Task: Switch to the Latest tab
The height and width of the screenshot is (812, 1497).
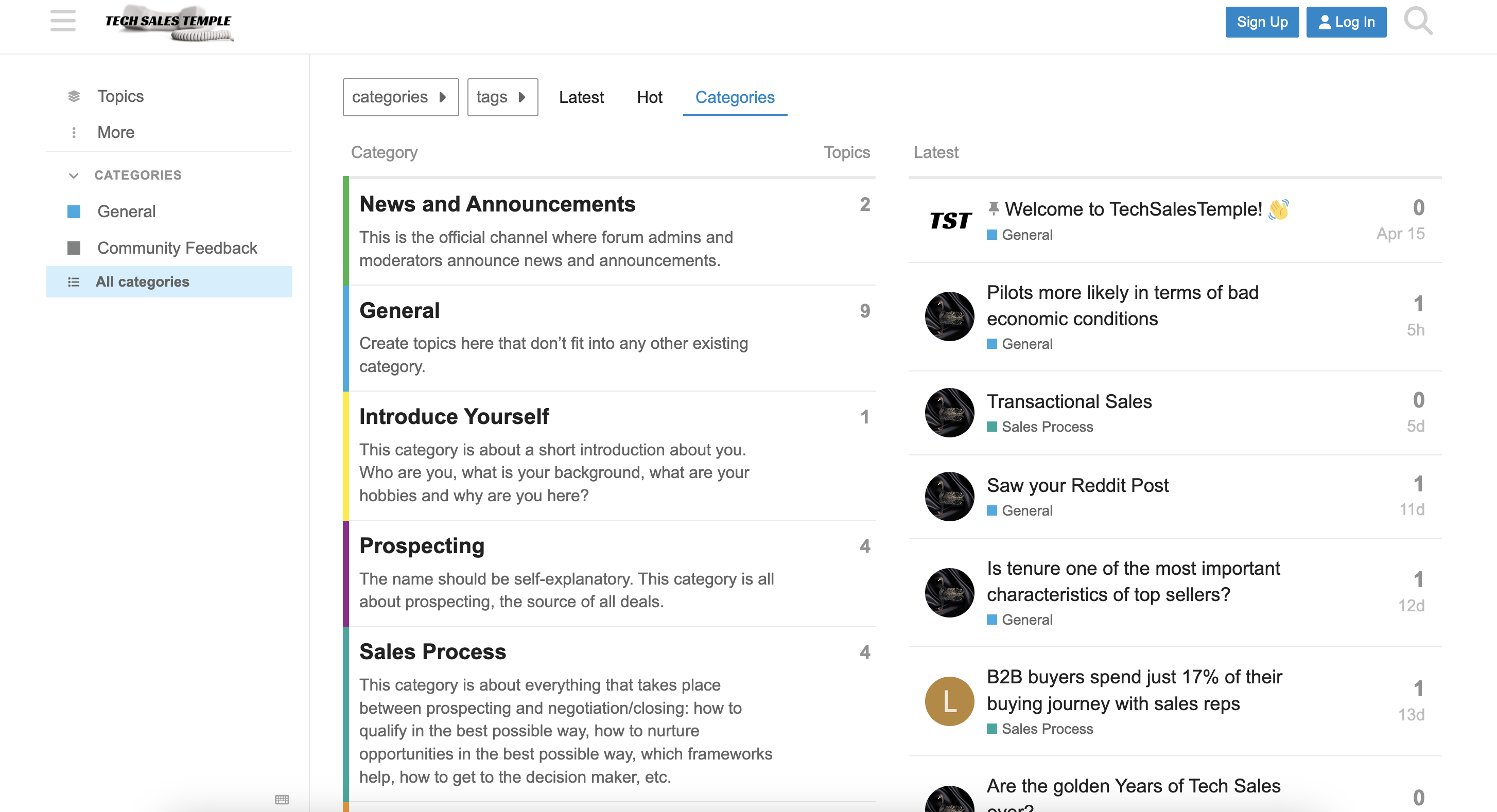Action: pos(581,97)
